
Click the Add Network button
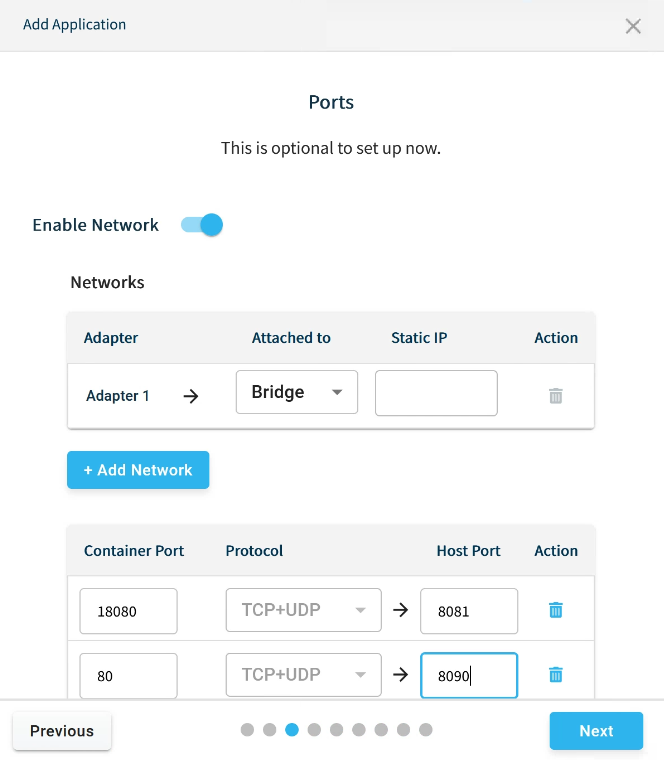coord(138,470)
